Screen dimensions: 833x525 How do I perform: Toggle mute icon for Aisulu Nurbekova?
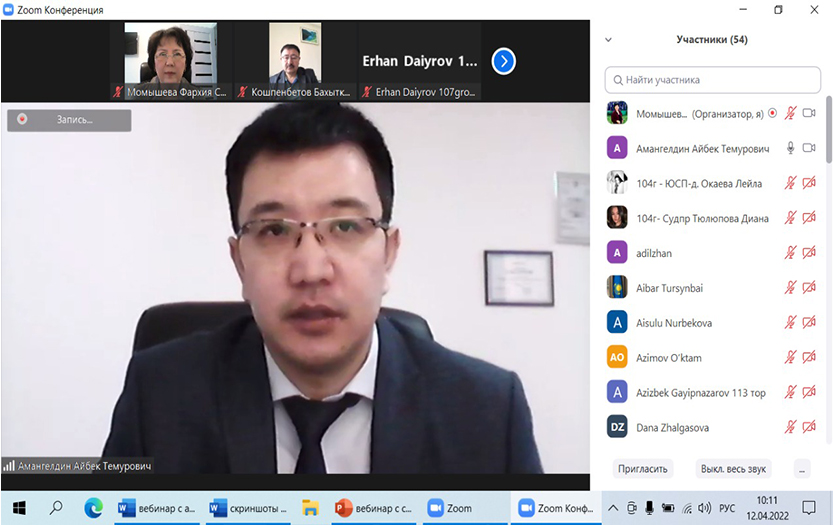pos(790,323)
